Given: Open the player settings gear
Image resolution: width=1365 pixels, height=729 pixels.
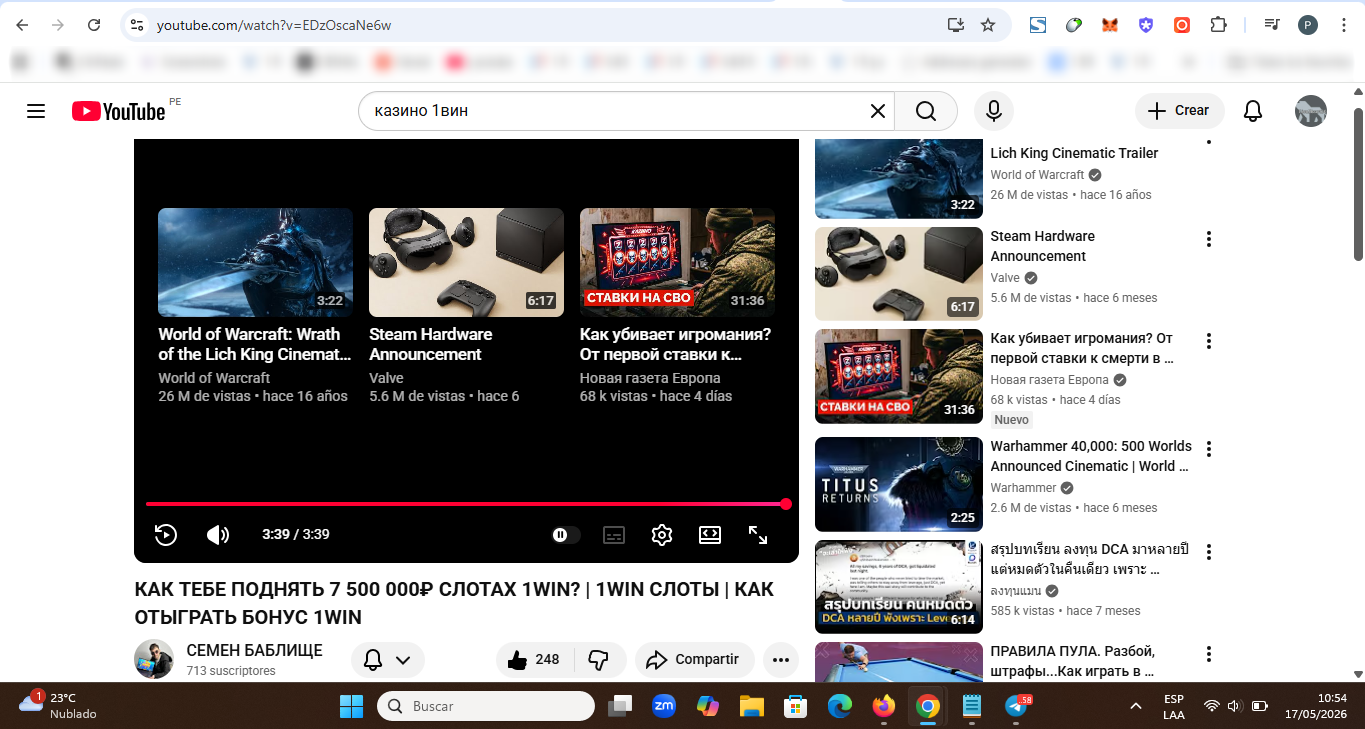Looking at the screenshot, I should click(x=662, y=535).
